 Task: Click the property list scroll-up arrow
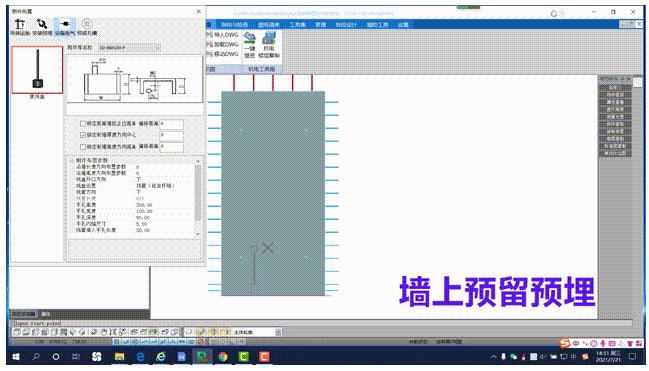pos(197,161)
